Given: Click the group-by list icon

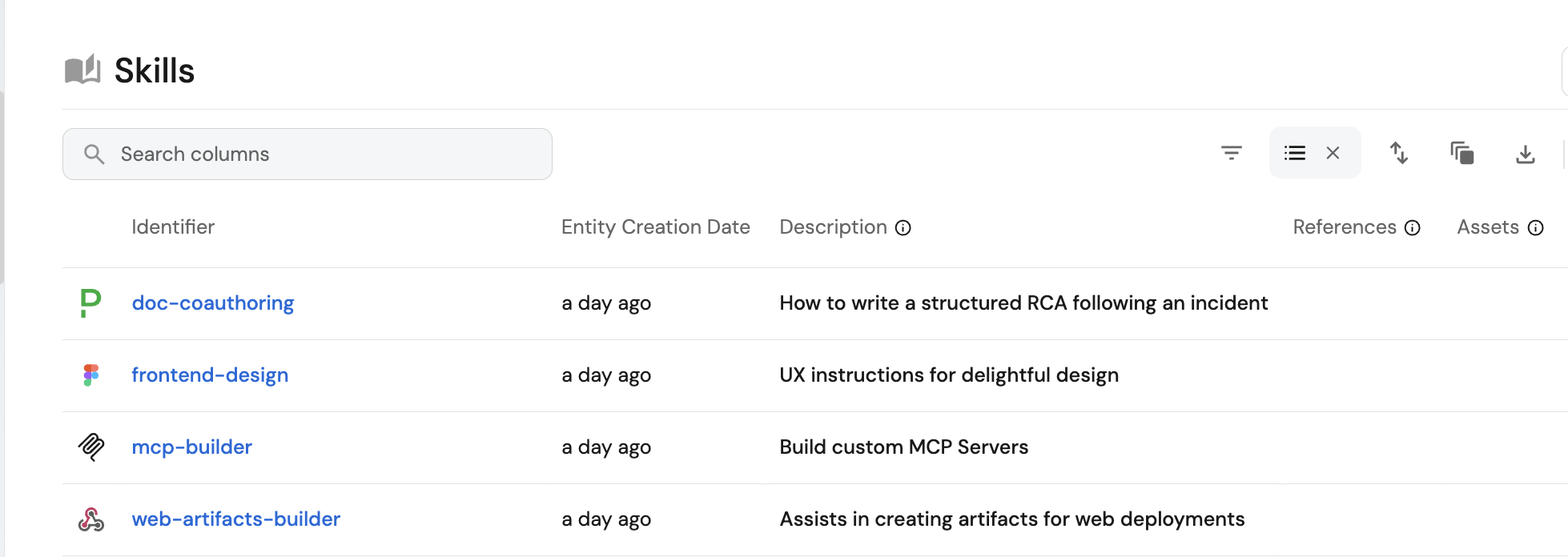Looking at the screenshot, I should (1295, 153).
